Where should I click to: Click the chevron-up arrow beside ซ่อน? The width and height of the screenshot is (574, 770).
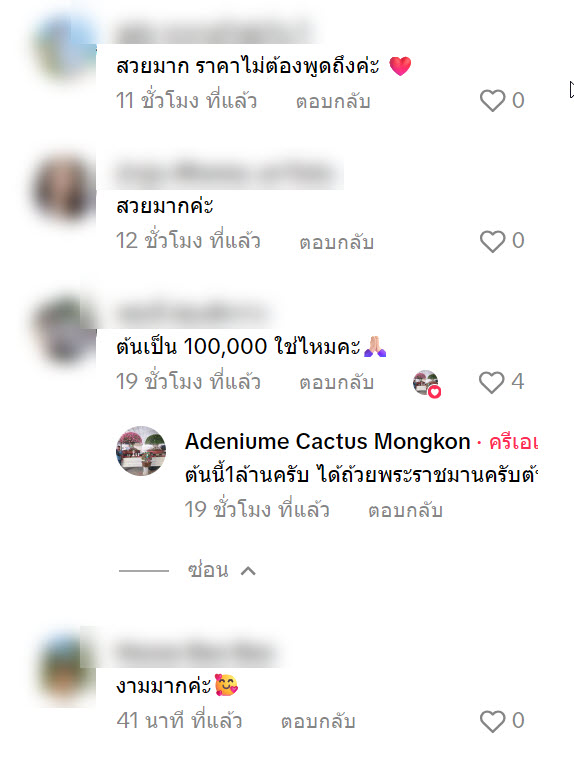[248, 571]
